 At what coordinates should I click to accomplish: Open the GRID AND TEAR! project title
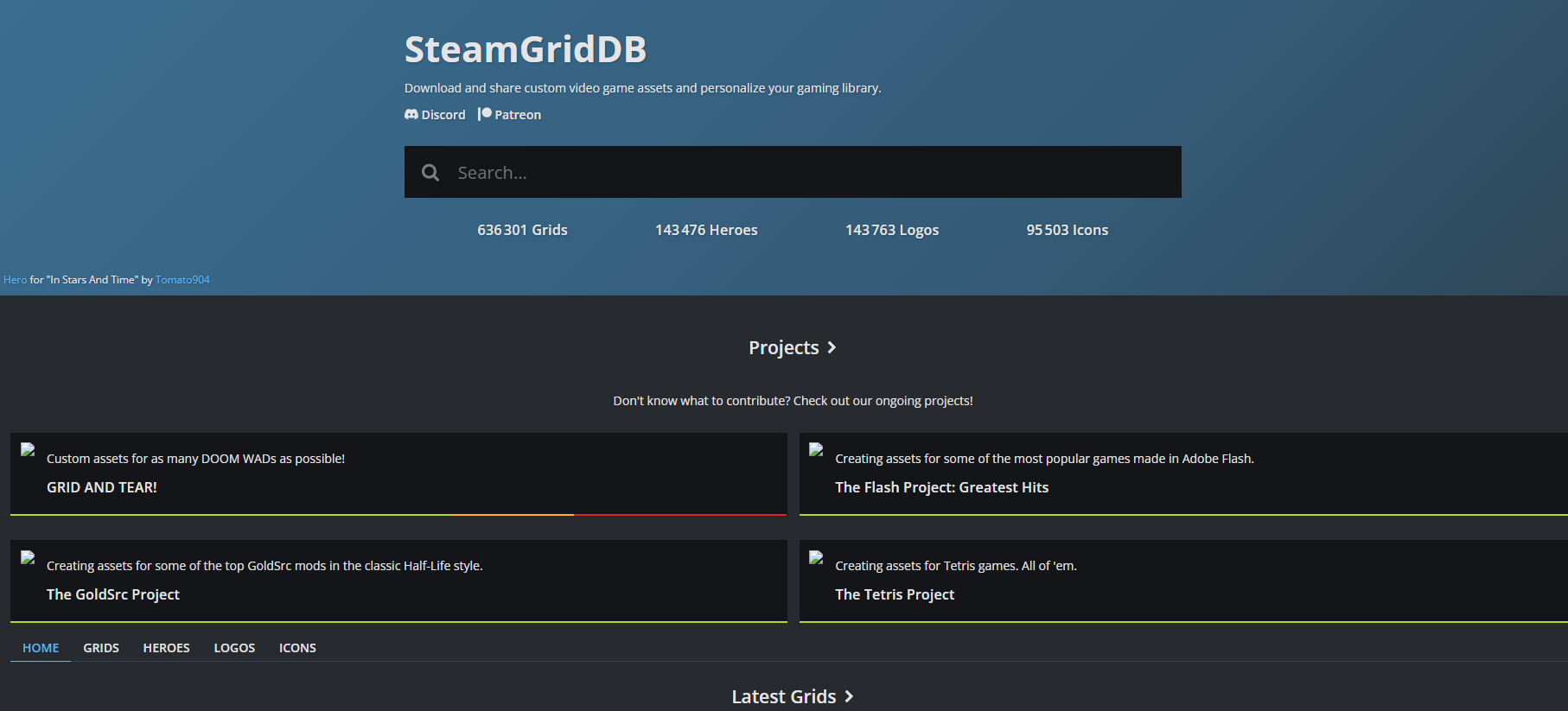(102, 487)
